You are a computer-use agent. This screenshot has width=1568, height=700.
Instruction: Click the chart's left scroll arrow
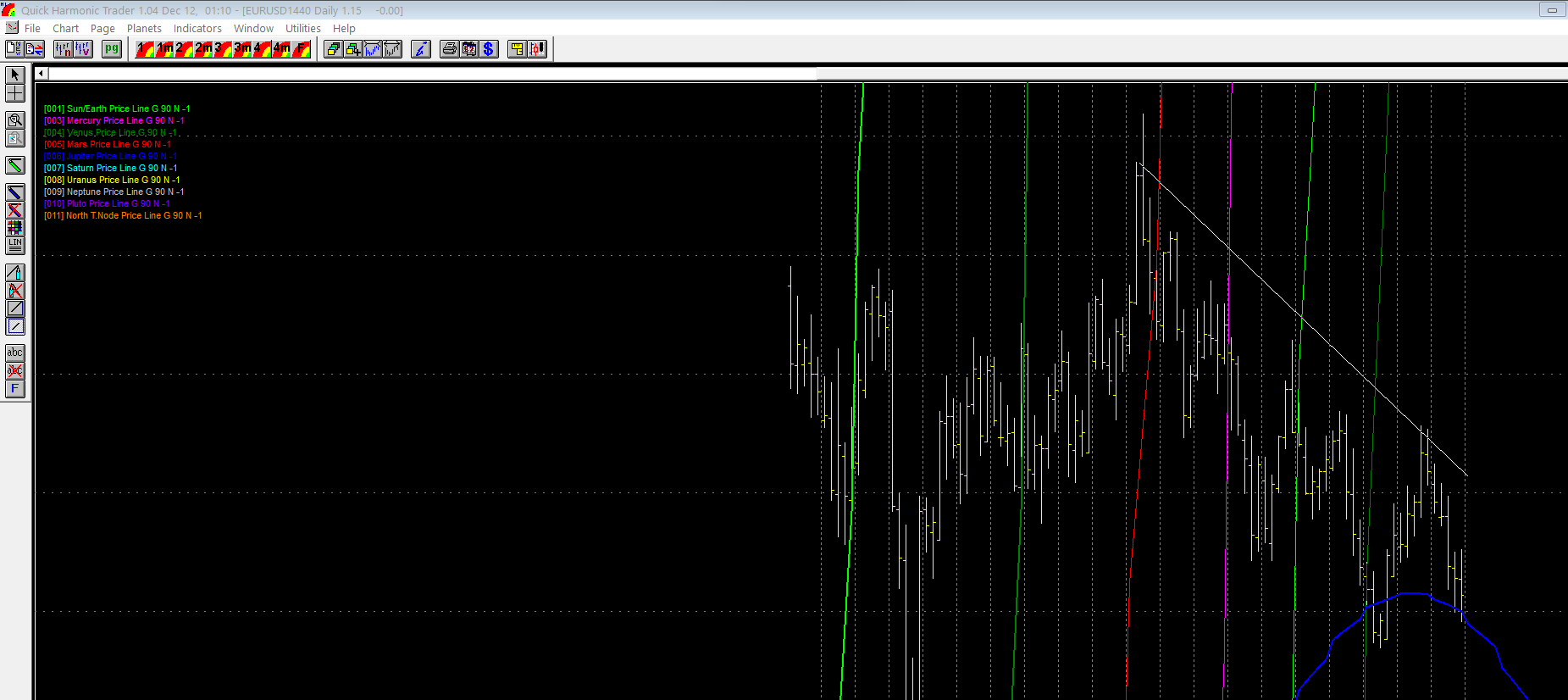[41, 74]
